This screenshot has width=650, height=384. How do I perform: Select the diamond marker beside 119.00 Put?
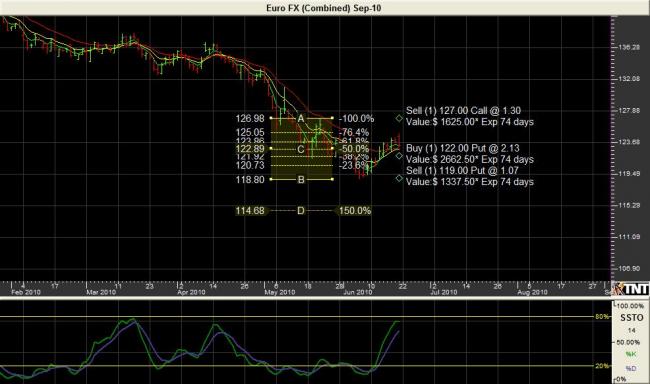tap(399, 178)
